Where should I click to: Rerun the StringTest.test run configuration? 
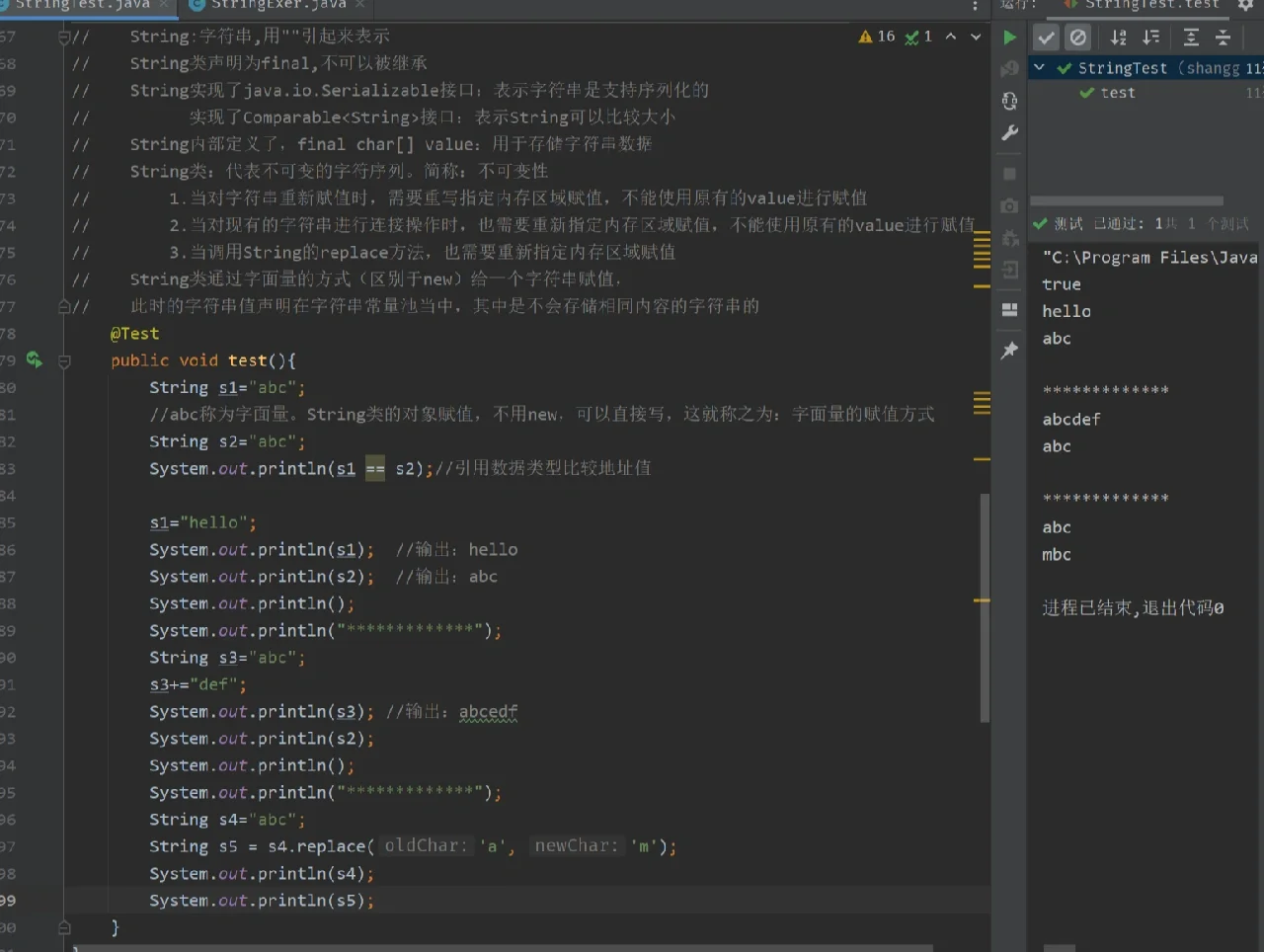pos(1009,38)
